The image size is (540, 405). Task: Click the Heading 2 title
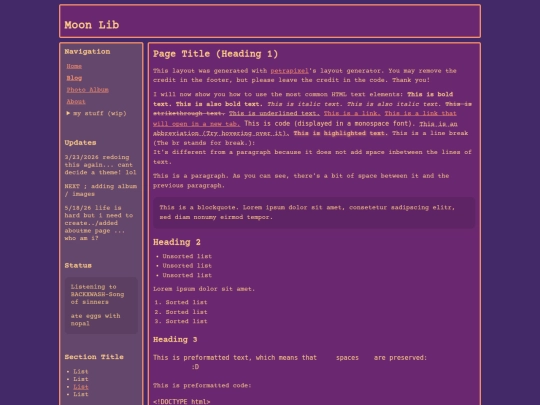click(177, 242)
